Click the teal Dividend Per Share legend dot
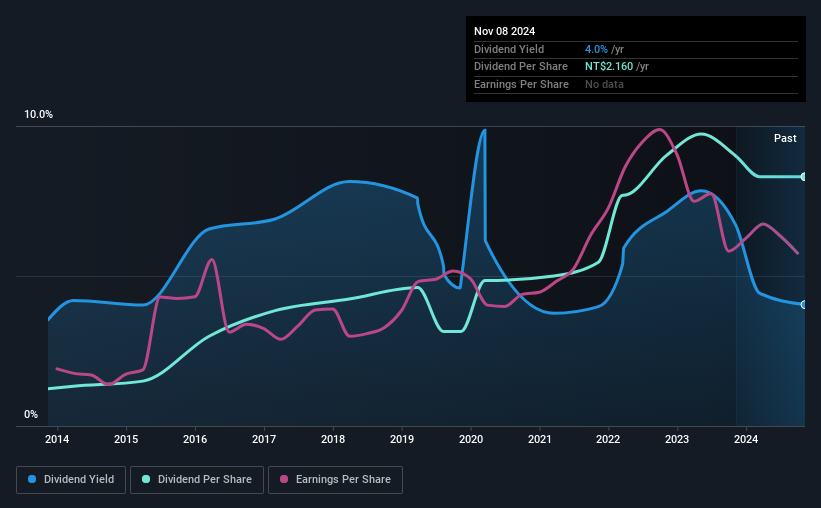821x508 pixels. pos(146,479)
